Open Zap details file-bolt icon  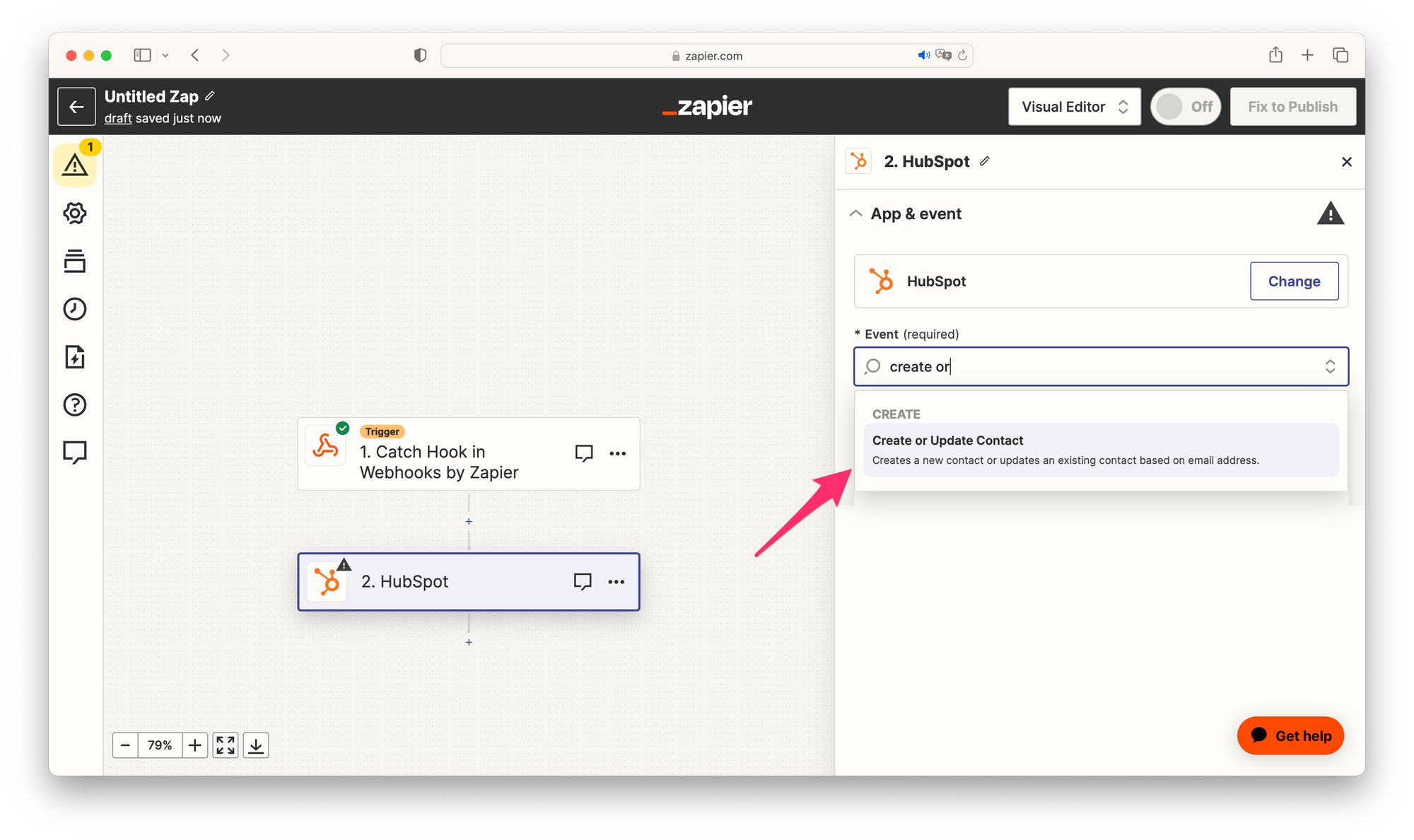click(75, 357)
